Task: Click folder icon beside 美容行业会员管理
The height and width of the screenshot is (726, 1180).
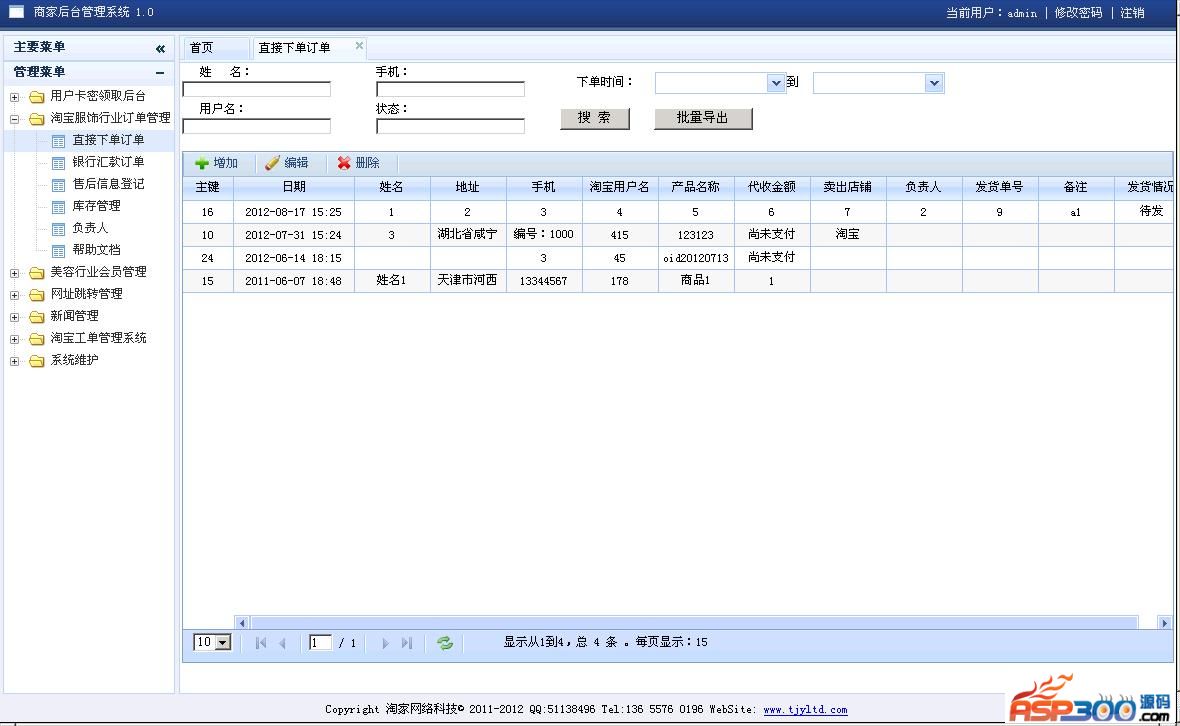Action: point(36,272)
